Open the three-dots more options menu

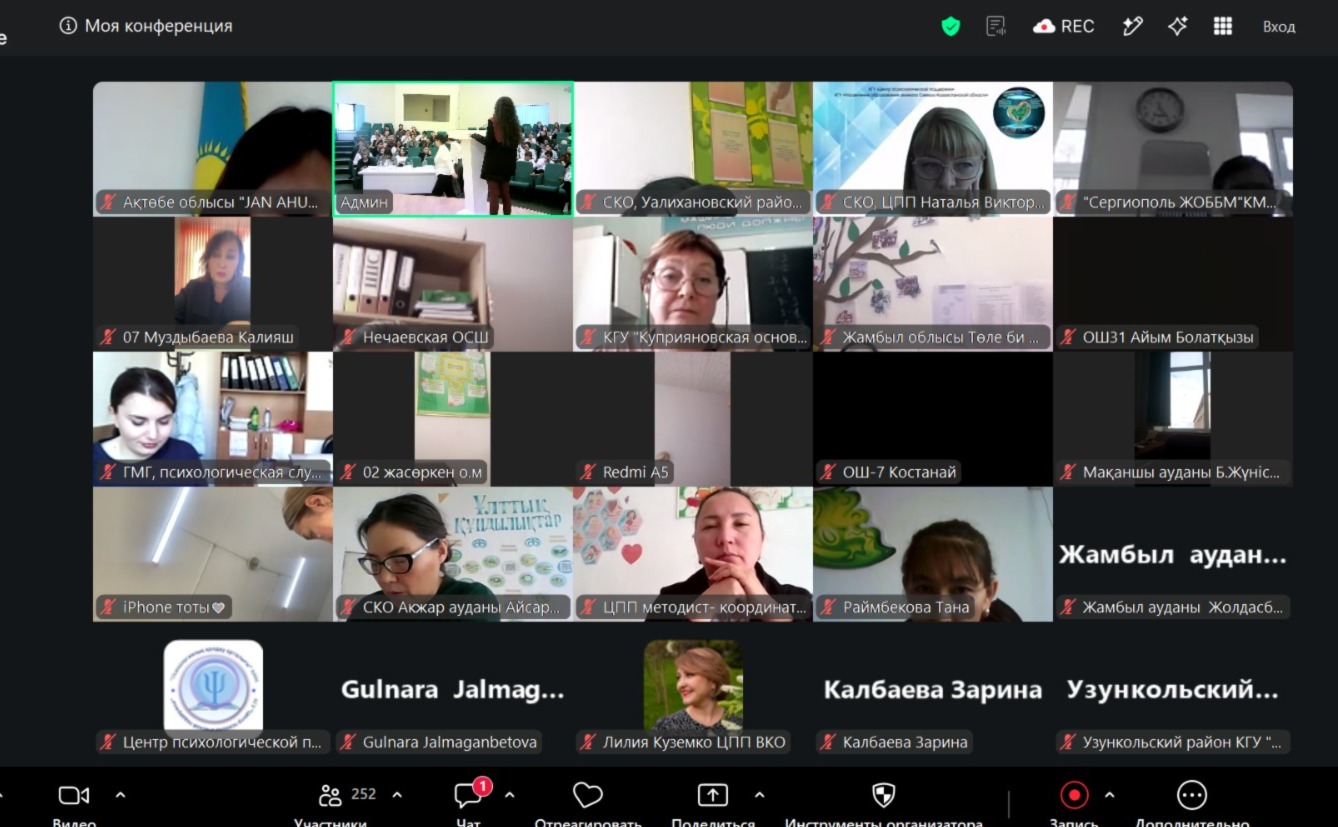(1192, 795)
